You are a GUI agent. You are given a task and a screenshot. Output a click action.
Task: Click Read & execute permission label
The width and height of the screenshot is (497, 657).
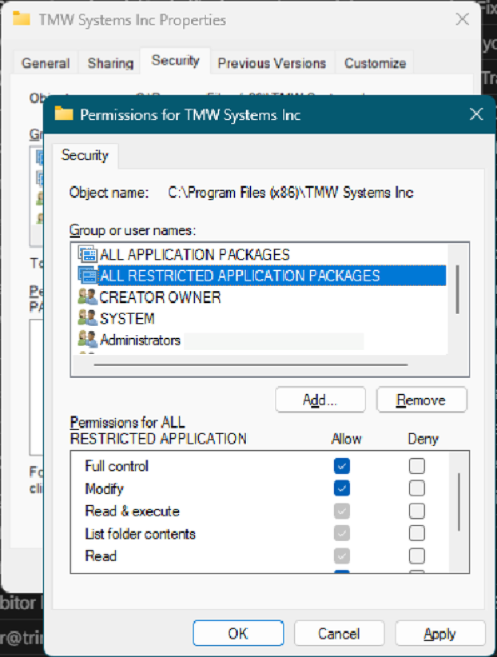click(x=132, y=511)
